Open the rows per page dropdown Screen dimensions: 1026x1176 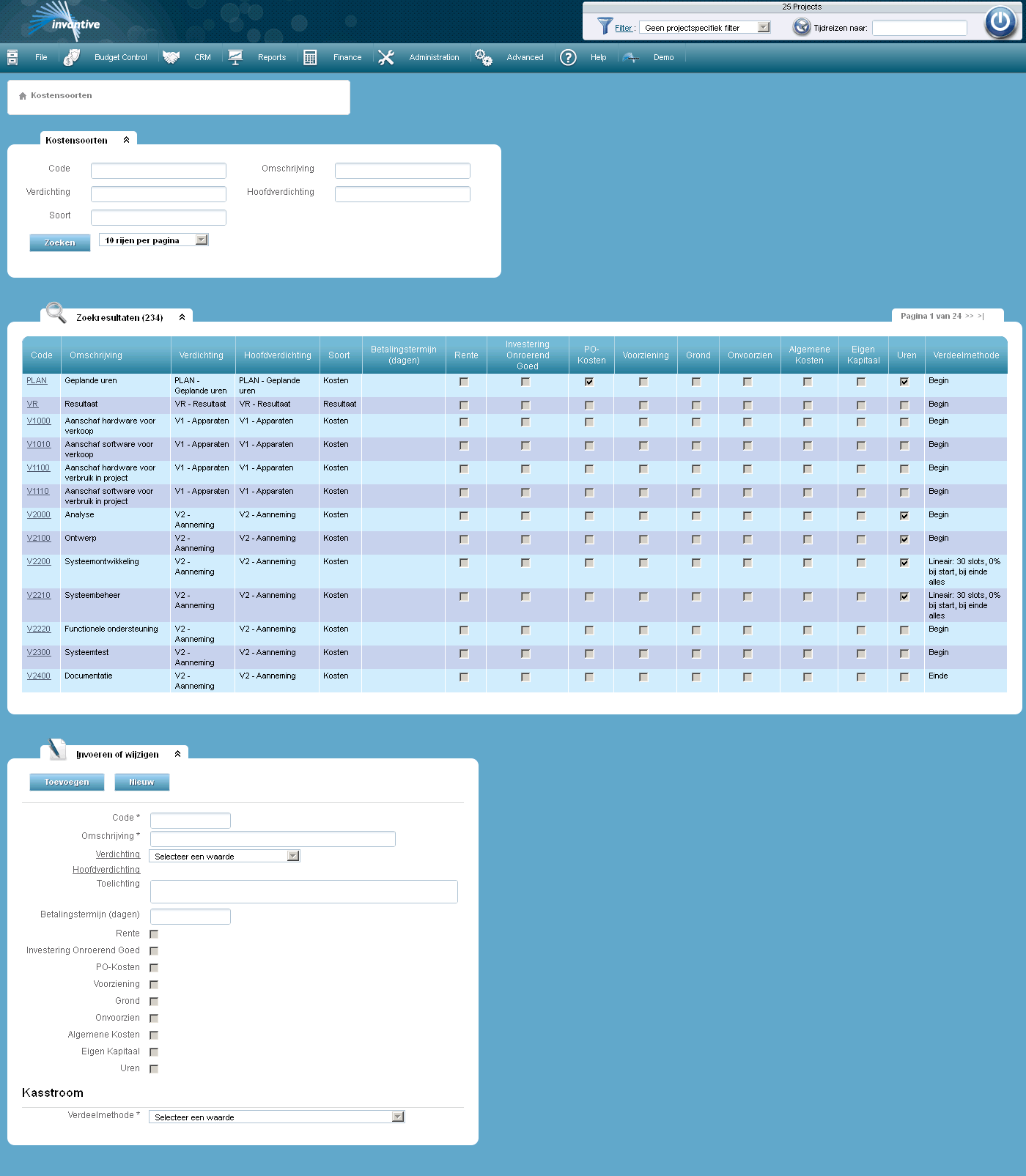click(x=154, y=240)
